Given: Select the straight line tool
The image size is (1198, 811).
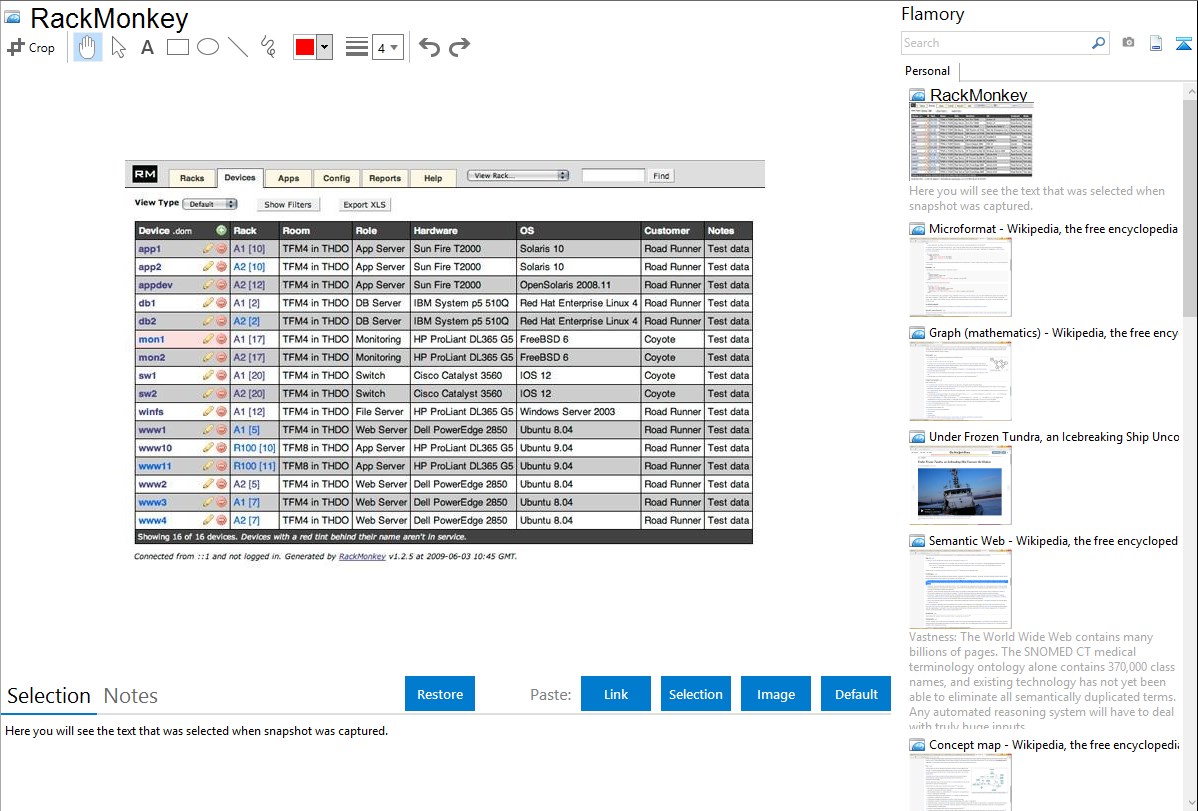Looking at the screenshot, I should point(238,47).
